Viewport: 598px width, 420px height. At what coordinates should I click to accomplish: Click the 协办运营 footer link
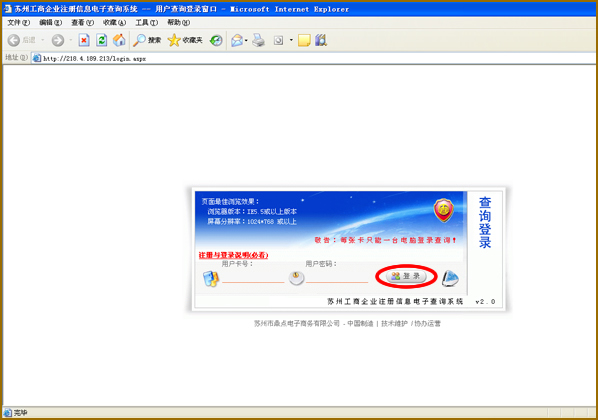[x=428, y=323]
